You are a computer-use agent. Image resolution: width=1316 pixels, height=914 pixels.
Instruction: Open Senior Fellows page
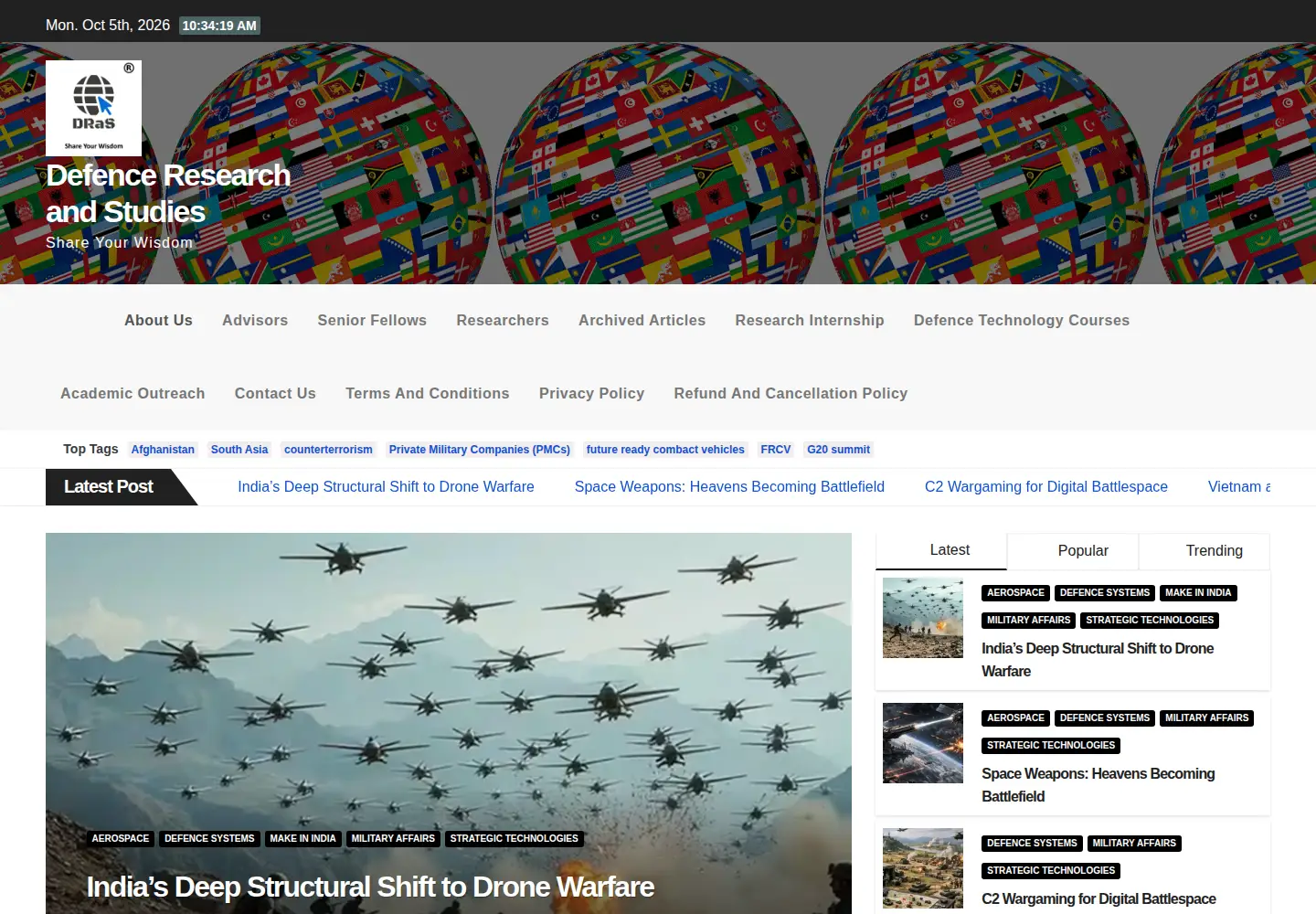(x=372, y=321)
